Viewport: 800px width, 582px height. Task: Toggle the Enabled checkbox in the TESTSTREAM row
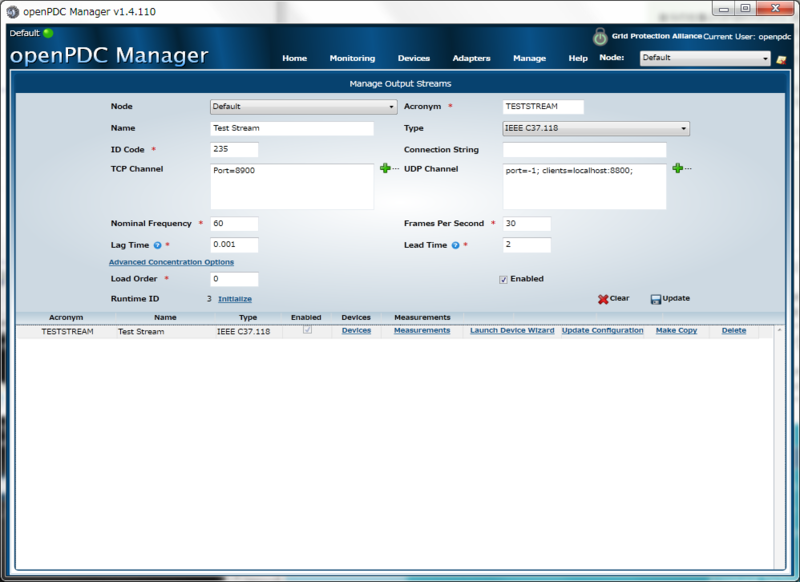[307, 330]
